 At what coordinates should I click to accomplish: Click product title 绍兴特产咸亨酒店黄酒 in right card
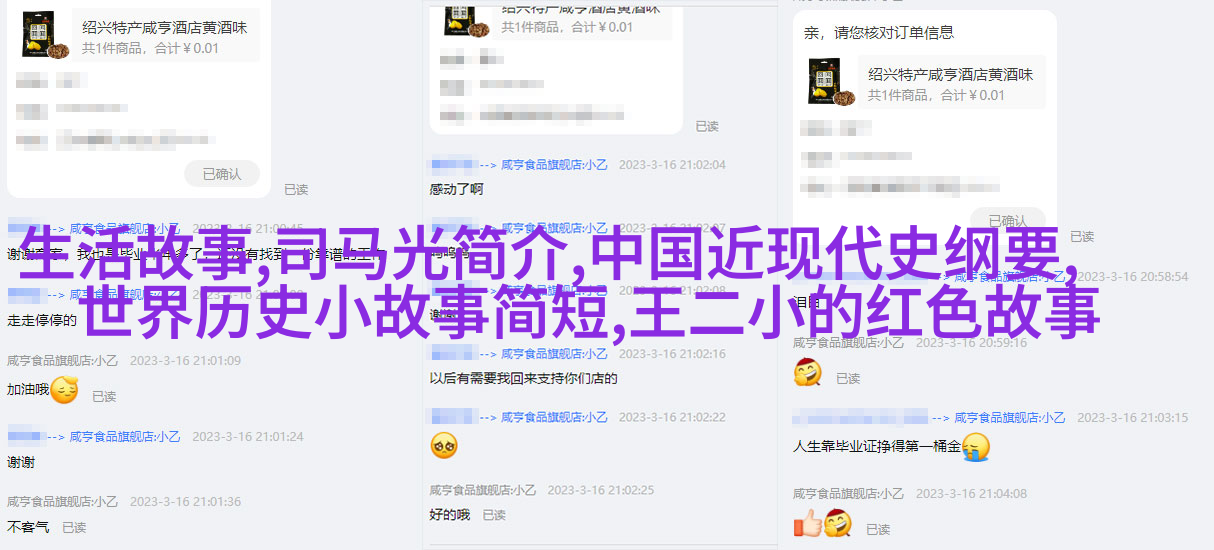[x=951, y=74]
